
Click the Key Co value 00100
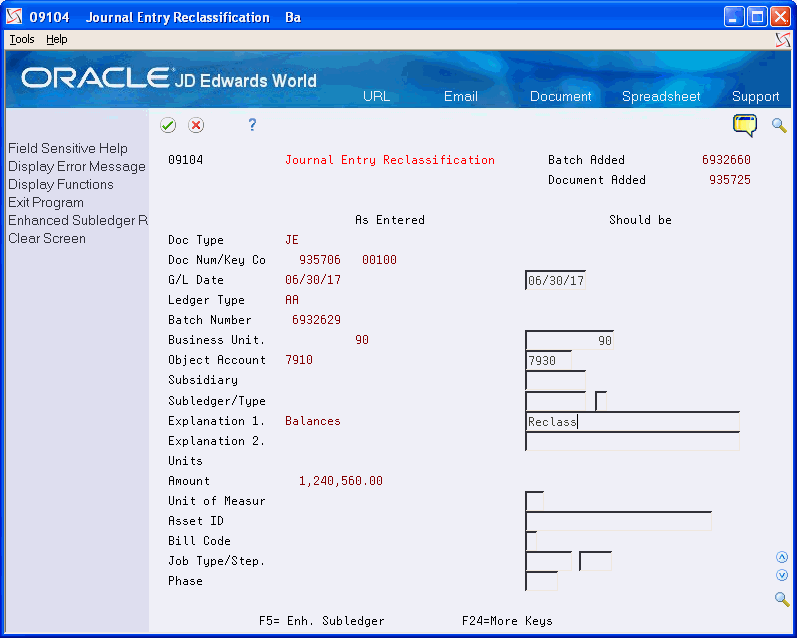379,260
